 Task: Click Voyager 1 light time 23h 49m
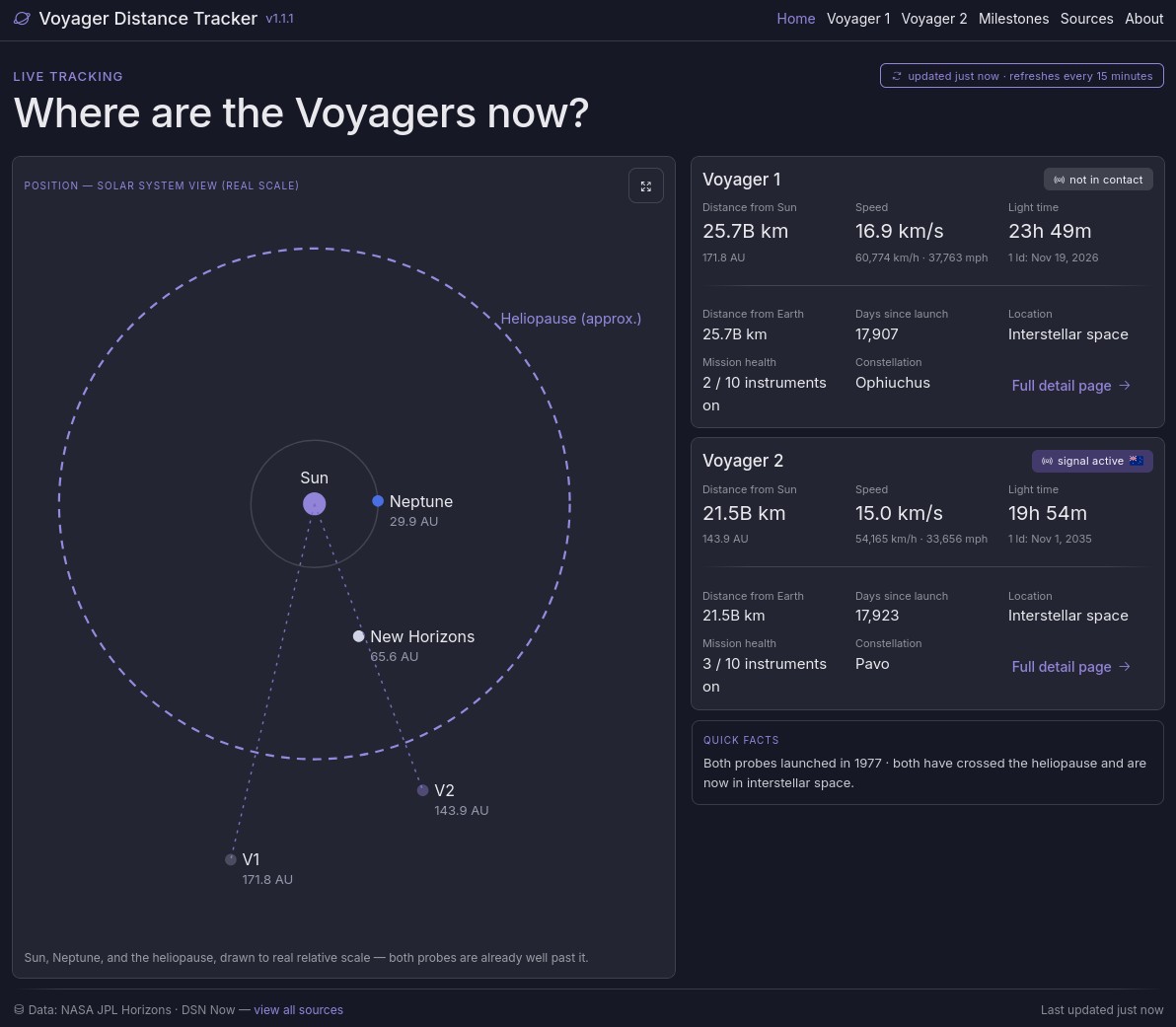1050,231
